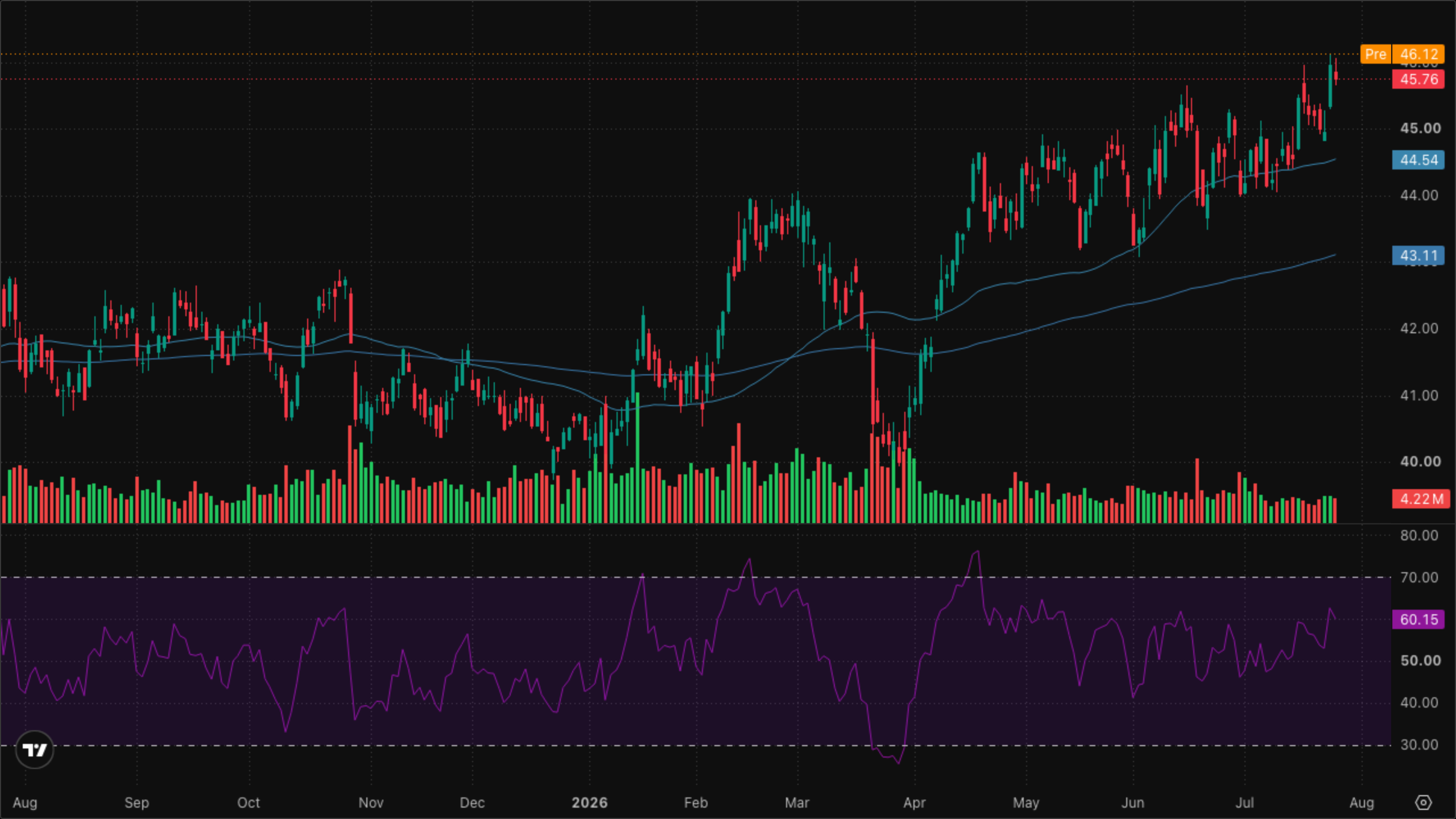The width and height of the screenshot is (1456, 819).
Task: Click the volume label 4.22 M
Action: pyautogui.click(x=1421, y=499)
